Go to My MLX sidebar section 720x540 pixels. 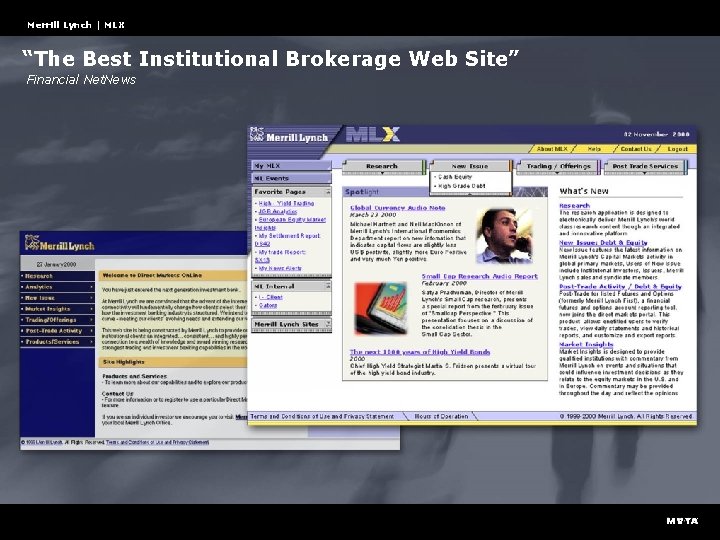point(291,166)
